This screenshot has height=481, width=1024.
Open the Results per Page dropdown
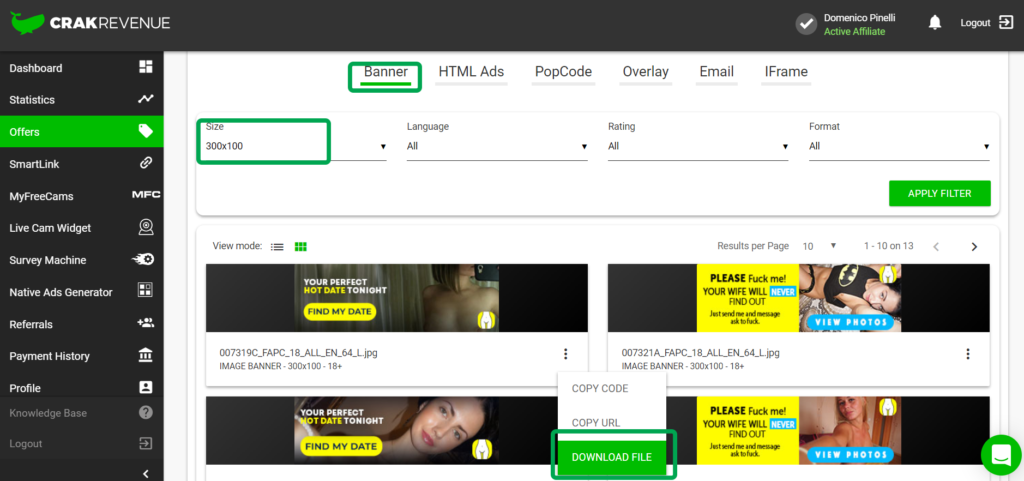coord(820,246)
